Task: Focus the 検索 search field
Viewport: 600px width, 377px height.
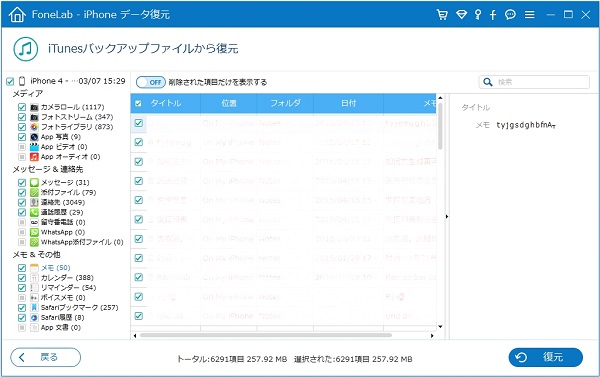Action: [534, 82]
